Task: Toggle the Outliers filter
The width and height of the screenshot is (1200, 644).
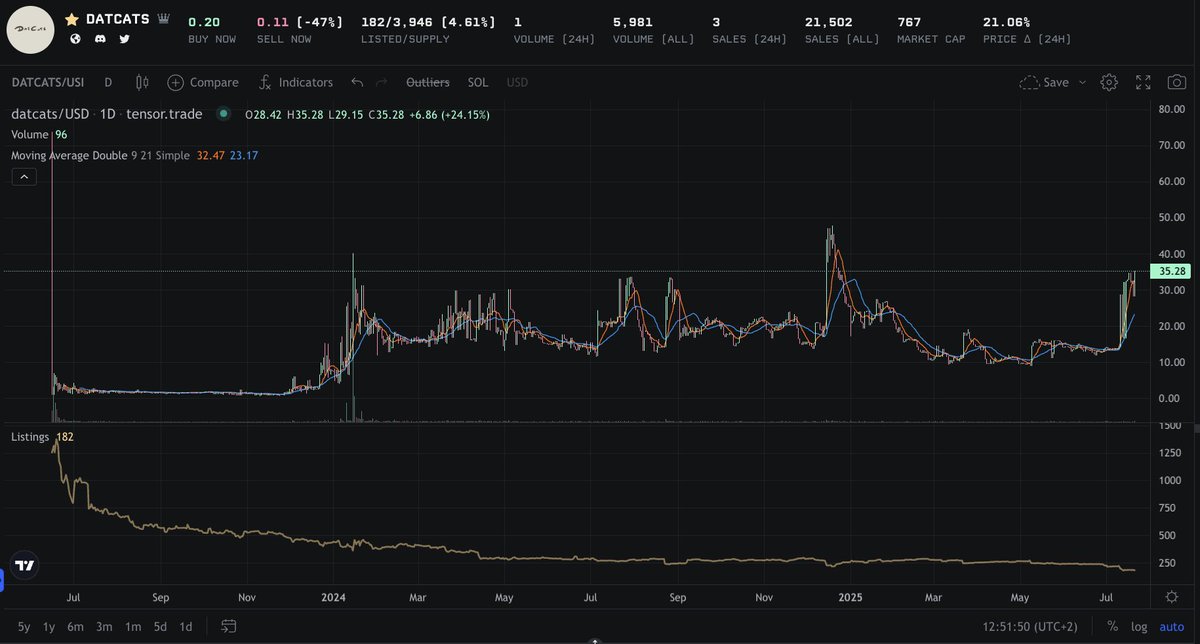Action: pos(428,82)
